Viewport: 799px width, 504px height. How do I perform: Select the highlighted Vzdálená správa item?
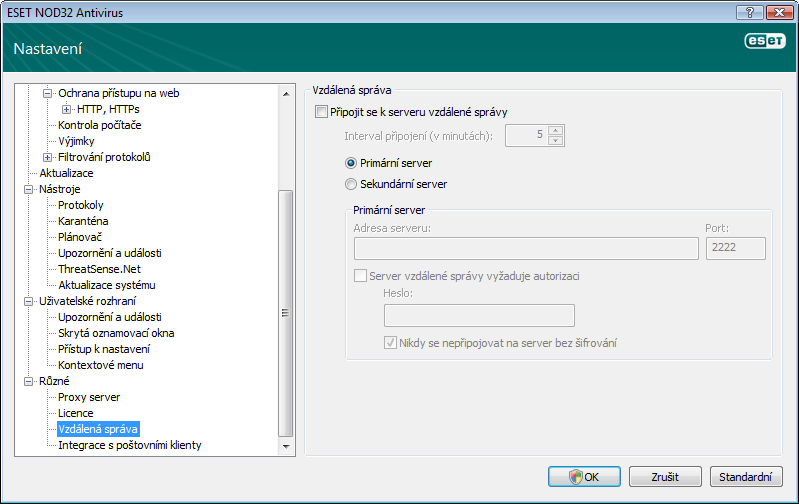click(x=98, y=429)
